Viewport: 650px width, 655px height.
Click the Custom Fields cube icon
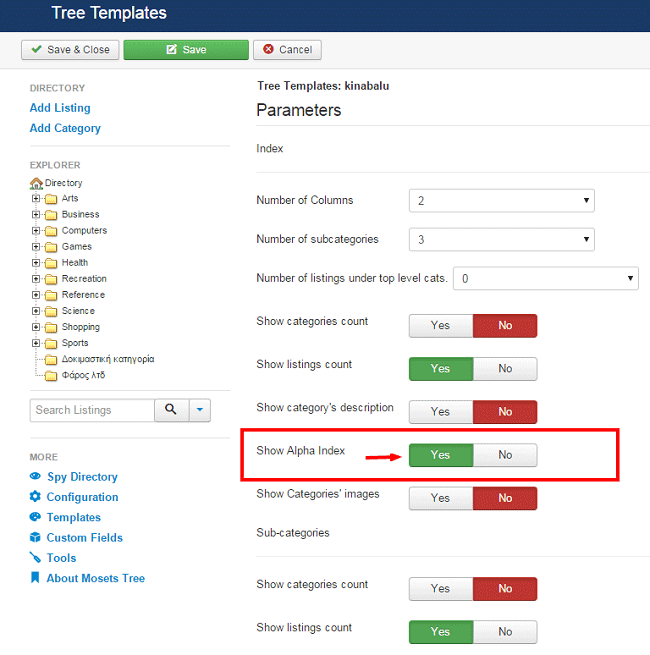[35, 537]
